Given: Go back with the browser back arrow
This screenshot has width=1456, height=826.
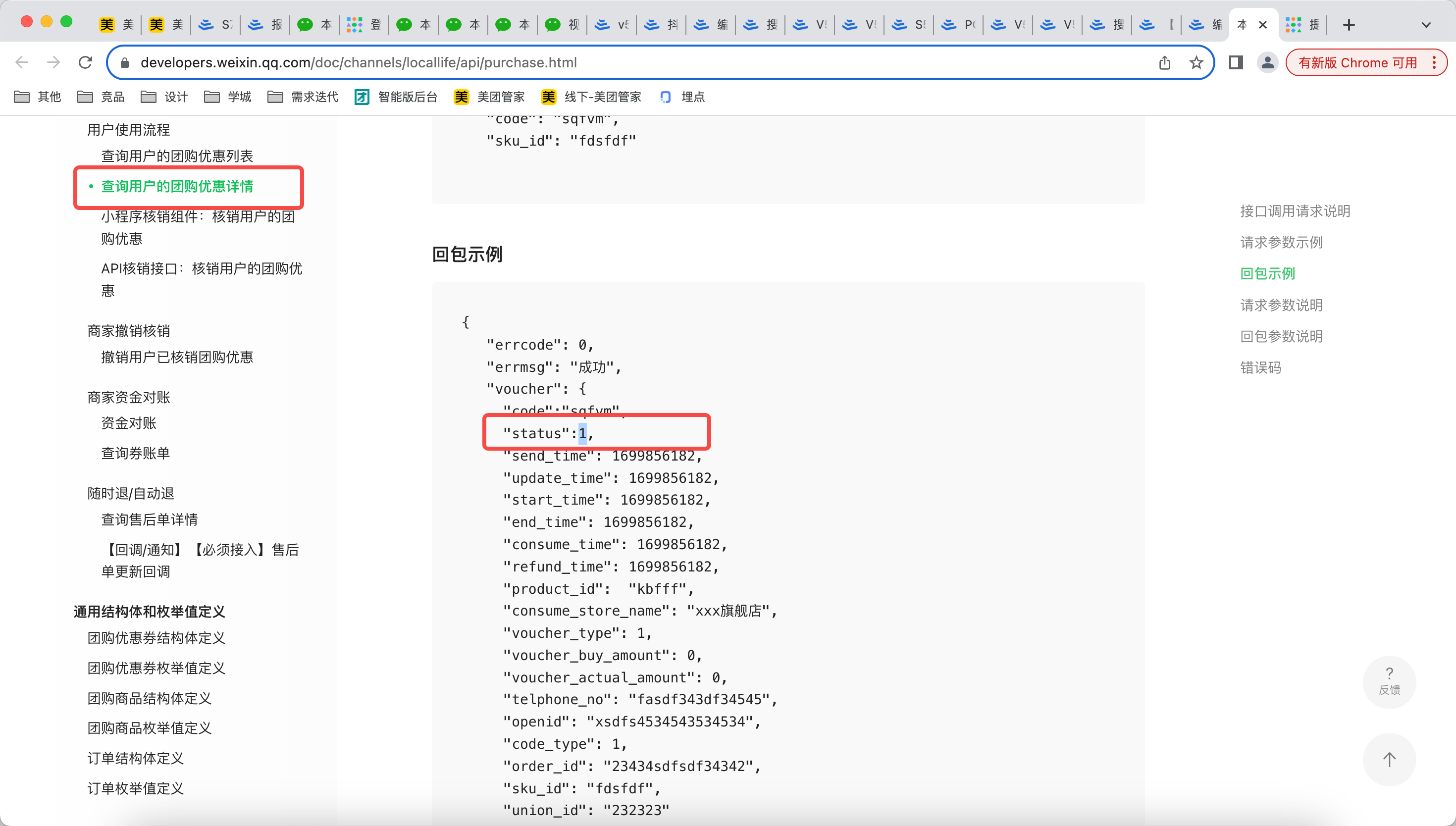Looking at the screenshot, I should [22, 62].
